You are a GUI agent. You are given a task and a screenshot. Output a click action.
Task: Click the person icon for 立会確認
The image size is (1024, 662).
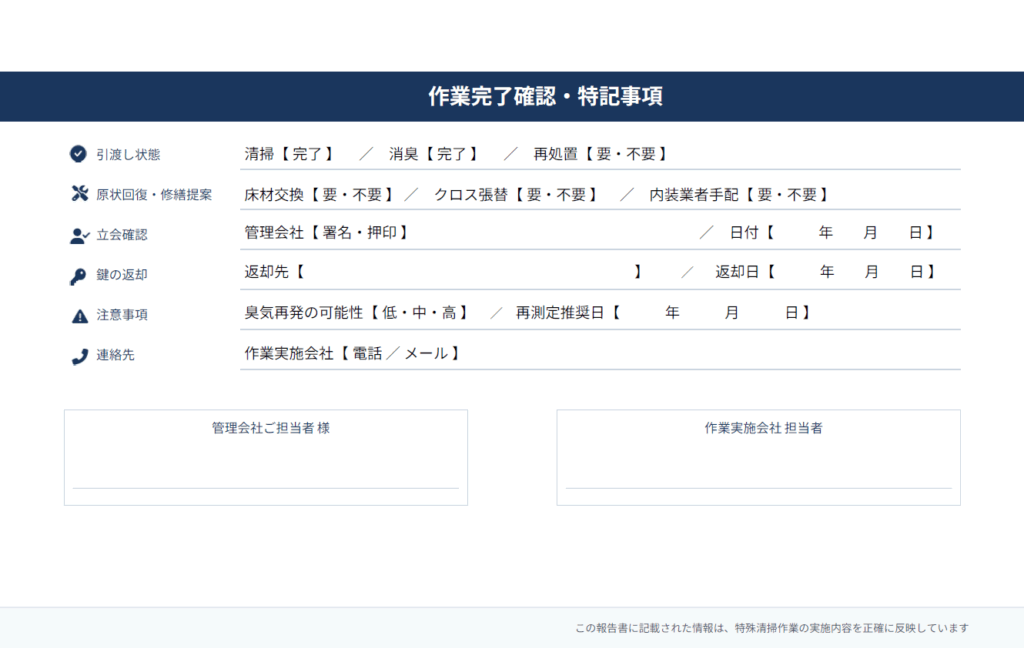pos(78,235)
